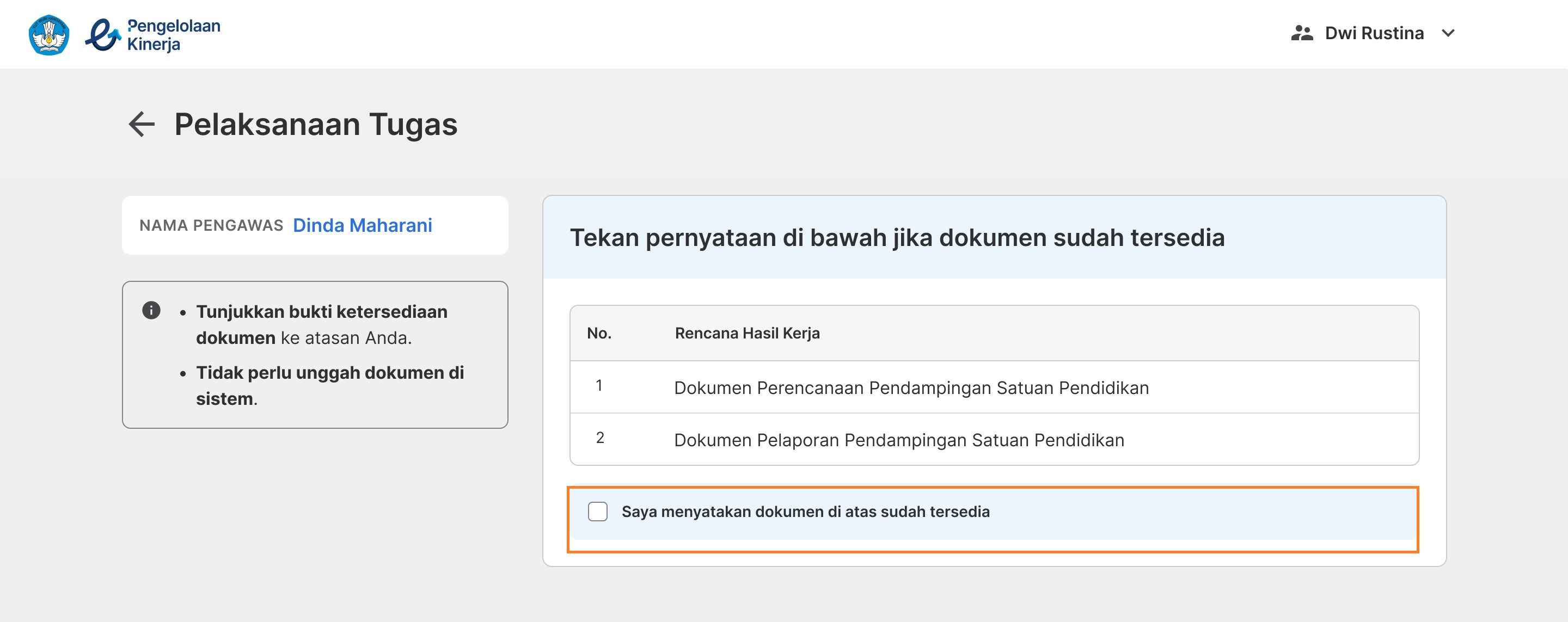Image resolution: width=1568 pixels, height=622 pixels.
Task: Tick 'Saya menyatakan dokumen di atas sudah tersedia' checkbox
Action: pyautogui.click(x=598, y=512)
